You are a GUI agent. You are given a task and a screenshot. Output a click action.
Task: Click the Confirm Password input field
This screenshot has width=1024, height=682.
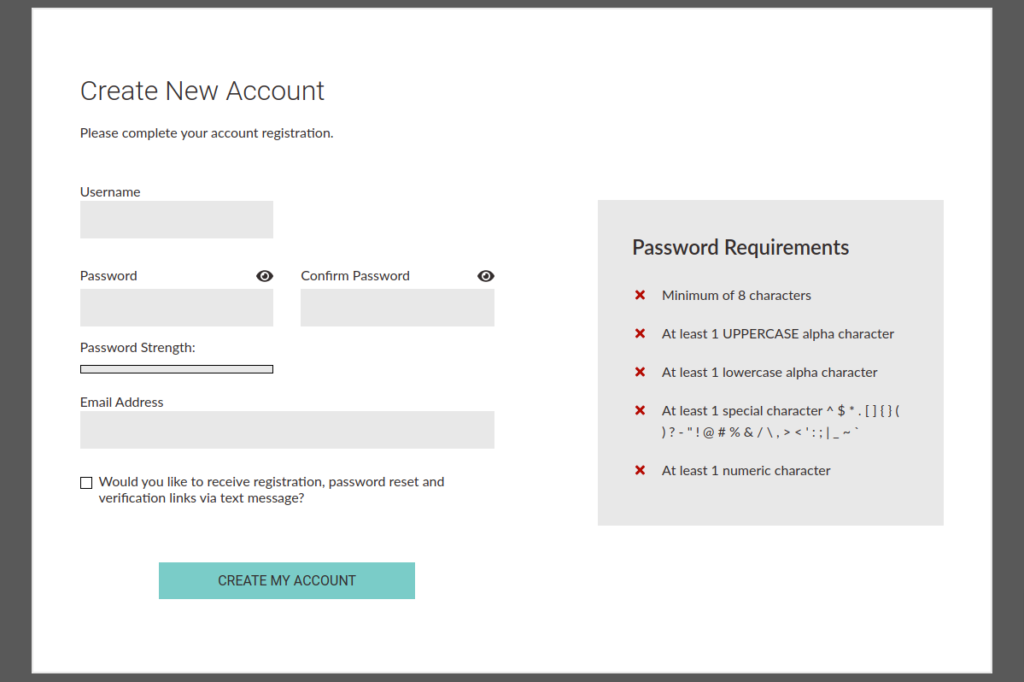(x=397, y=307)
